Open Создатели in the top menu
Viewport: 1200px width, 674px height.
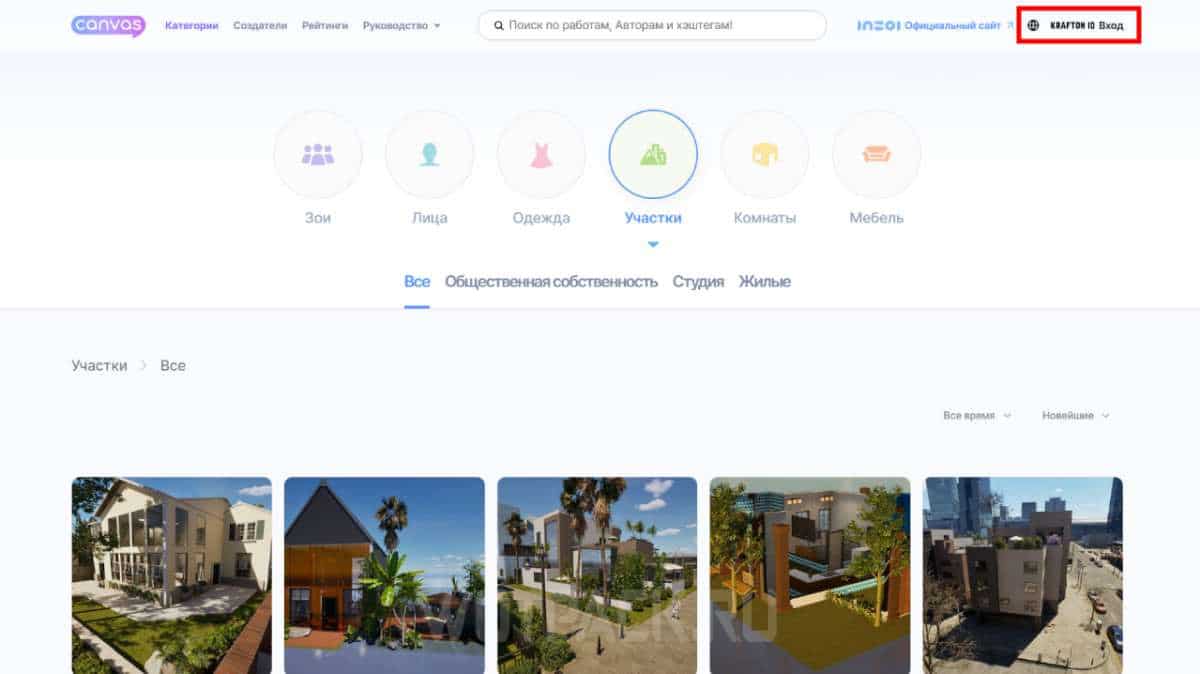260,25
